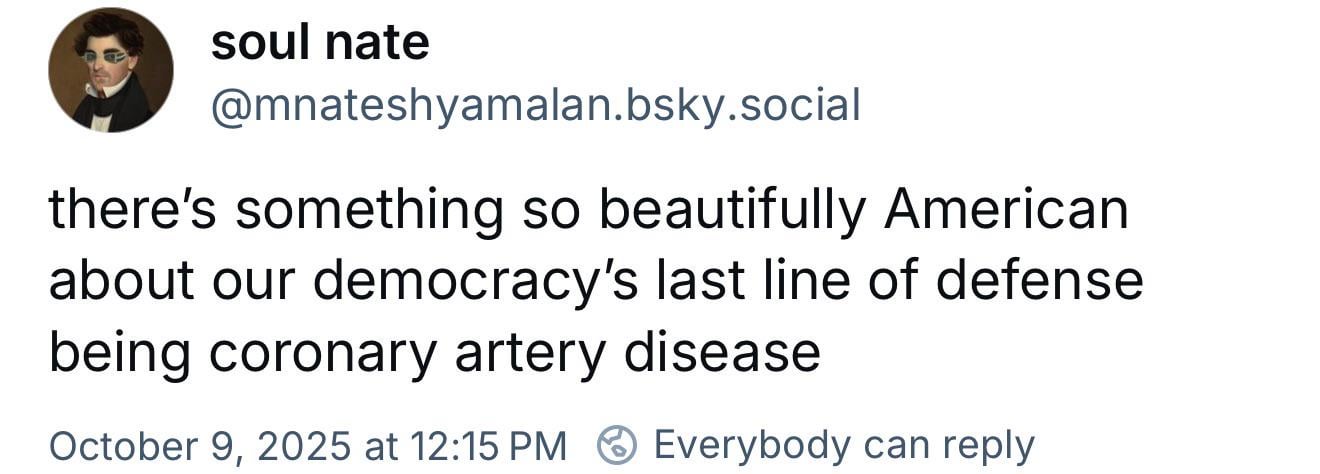Open soul nate's profile avatar picture
Screen dimensions: 1320x474
(110, 70)
